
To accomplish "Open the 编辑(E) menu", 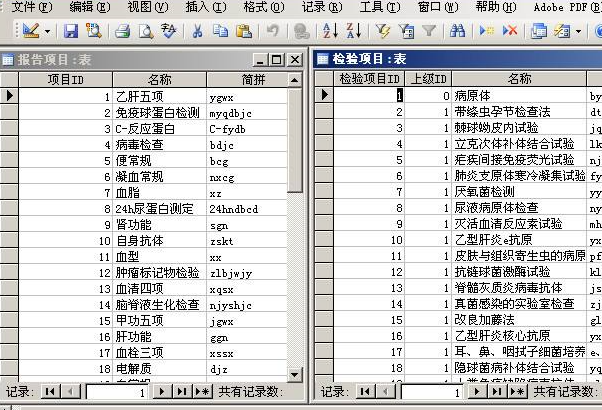I will click(90, 7).
